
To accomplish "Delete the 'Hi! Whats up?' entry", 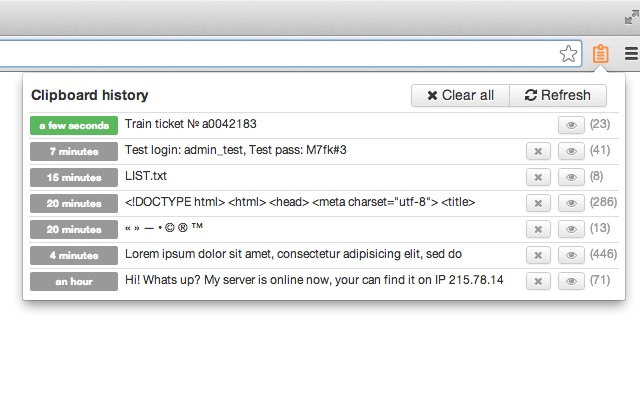I will (538, 281).
